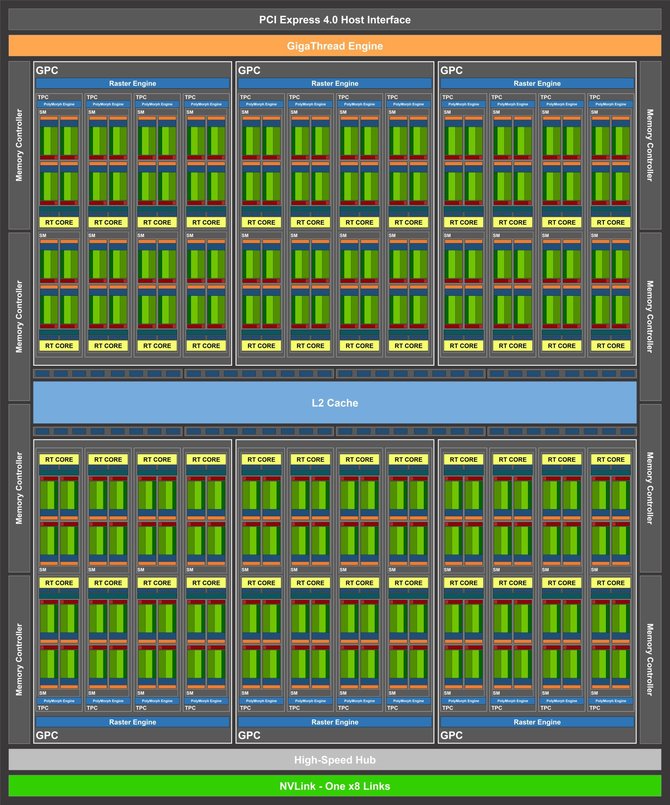Click the third Memory Controller on right side
The width and height of the screenshot is (670, 805).
650,488
